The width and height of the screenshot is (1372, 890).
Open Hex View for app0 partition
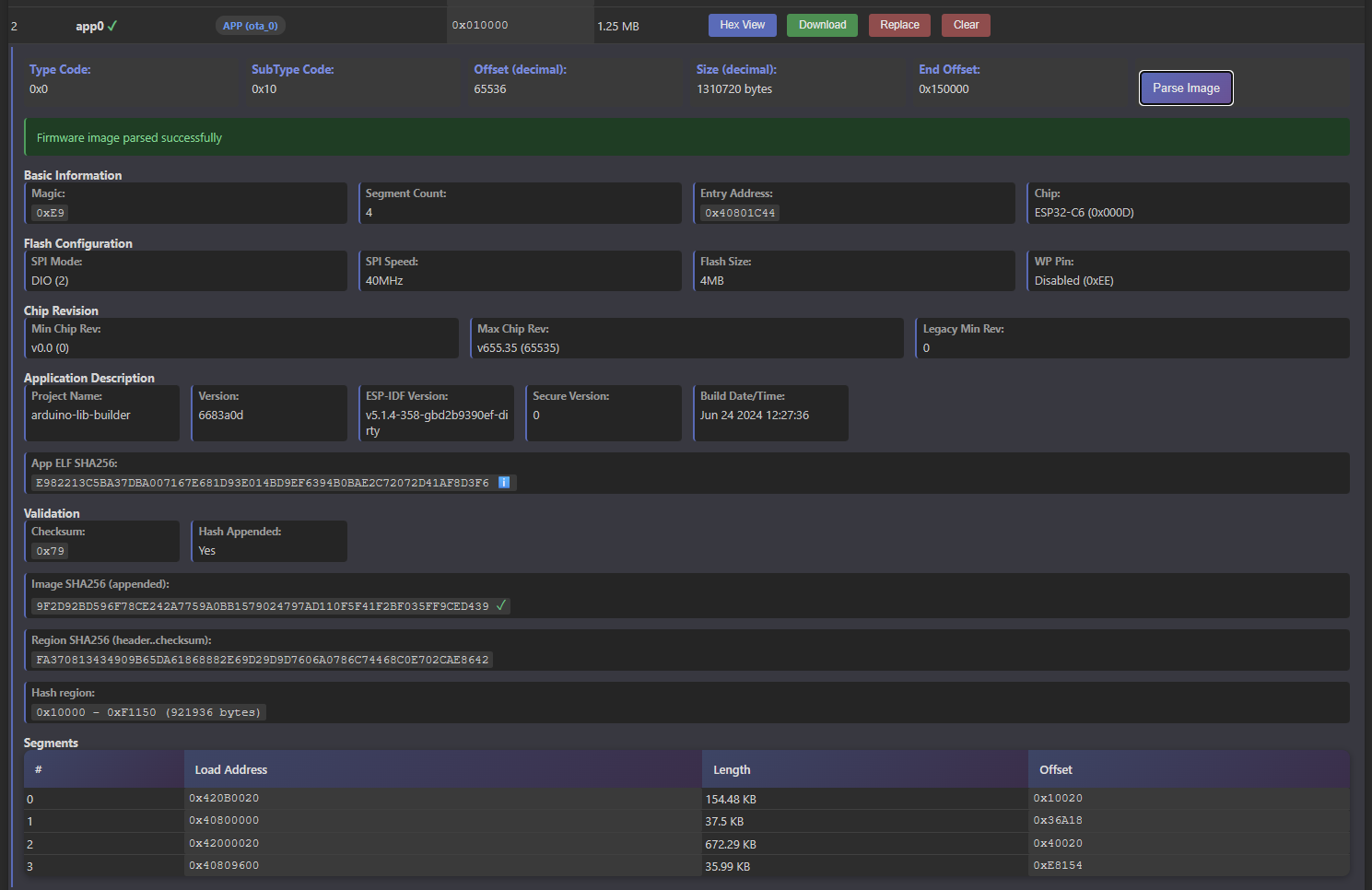tap(742, 25)
